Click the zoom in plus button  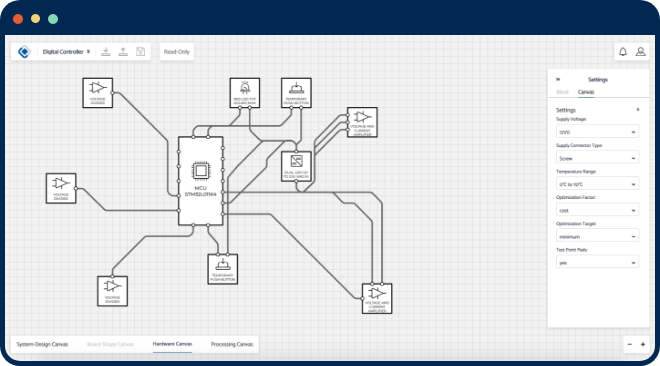coord(643,345)
